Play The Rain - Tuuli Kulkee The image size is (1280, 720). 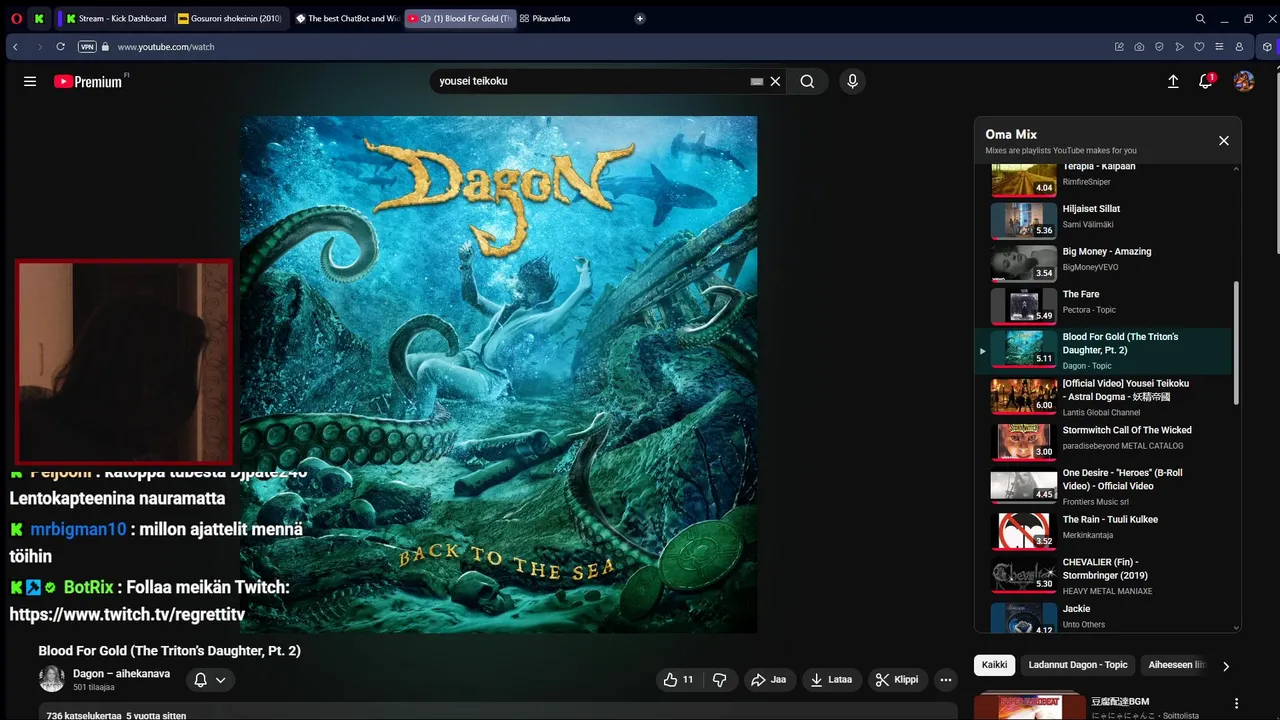coord(1104,530)
